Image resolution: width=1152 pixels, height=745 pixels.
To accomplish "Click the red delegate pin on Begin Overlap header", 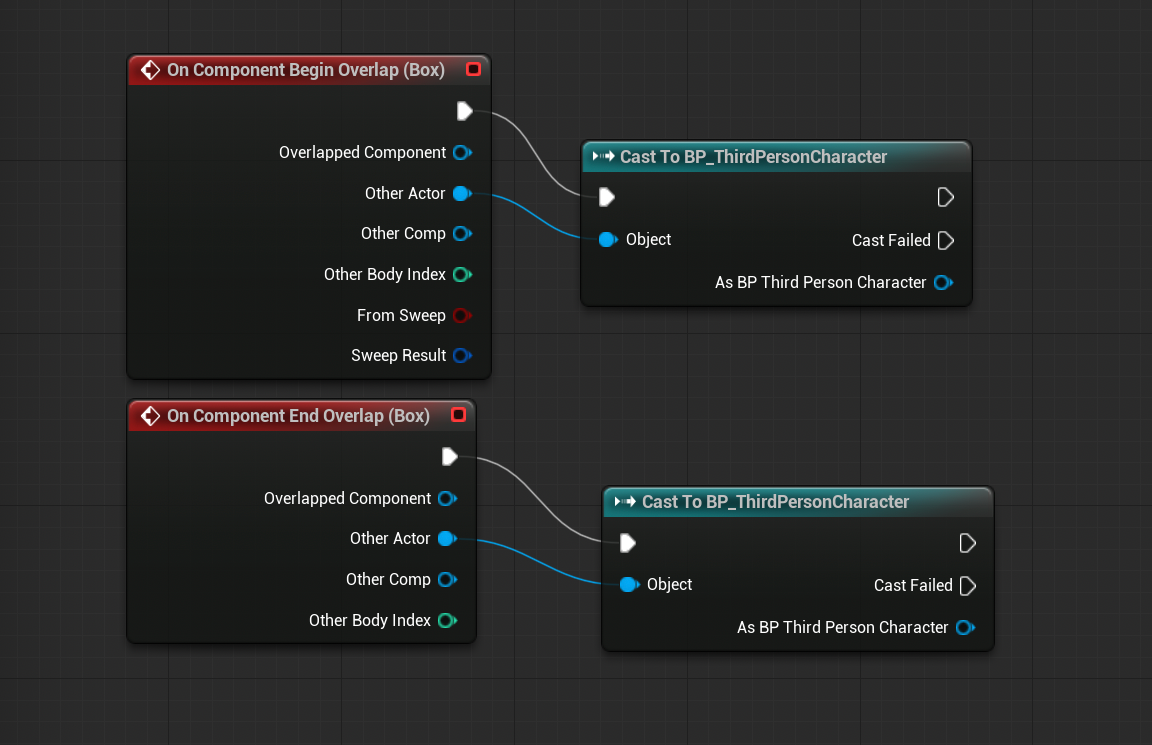I will [x=474, y=70].
